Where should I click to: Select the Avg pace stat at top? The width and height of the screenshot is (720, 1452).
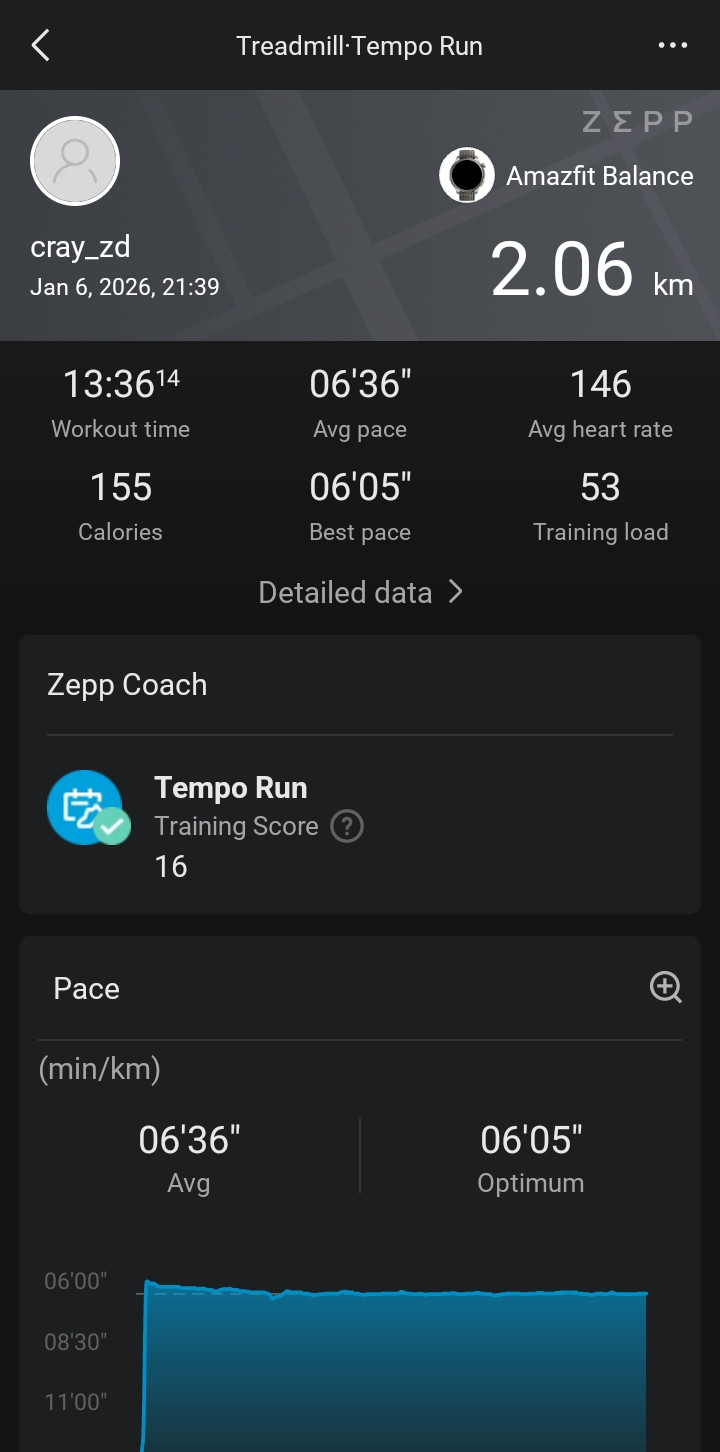360,403
